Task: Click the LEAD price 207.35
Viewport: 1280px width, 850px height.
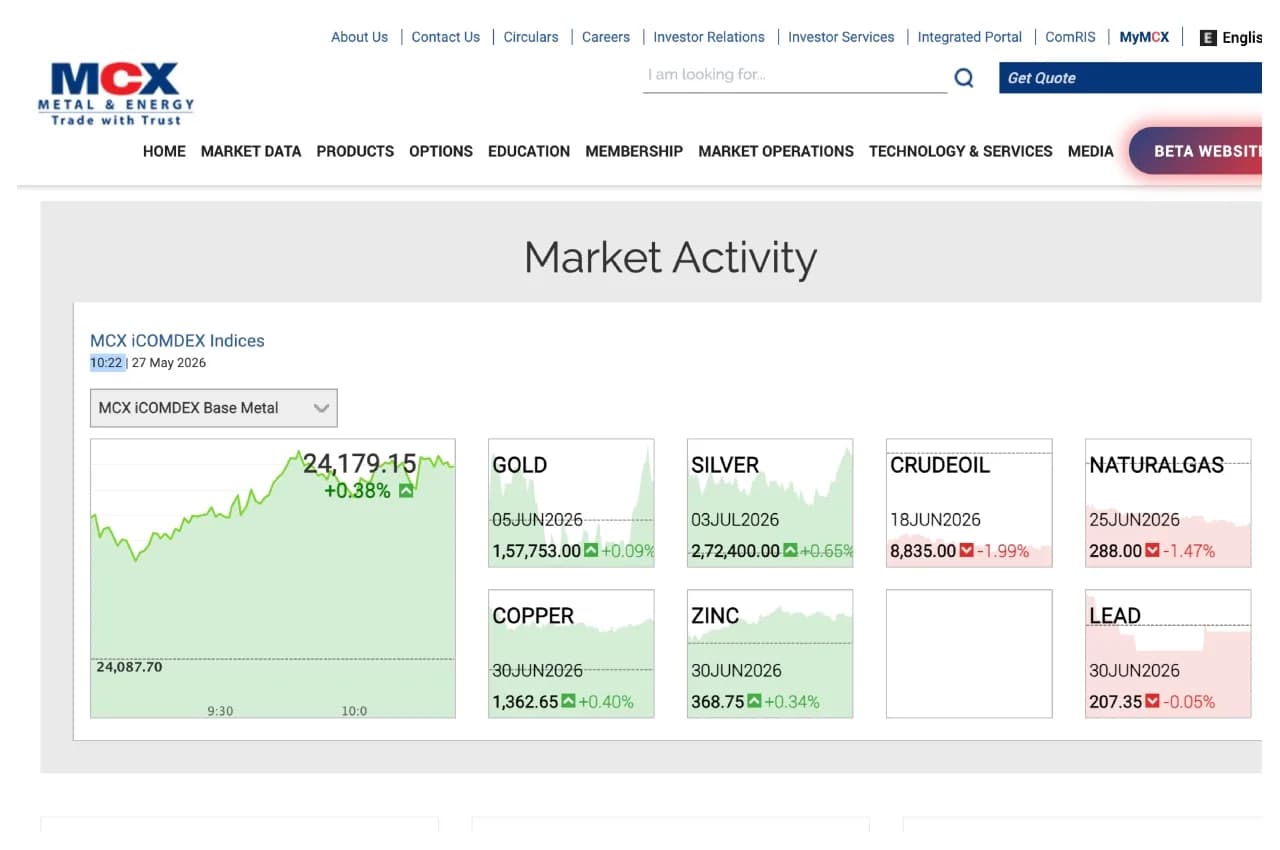Action: (x=1116, y=702)
